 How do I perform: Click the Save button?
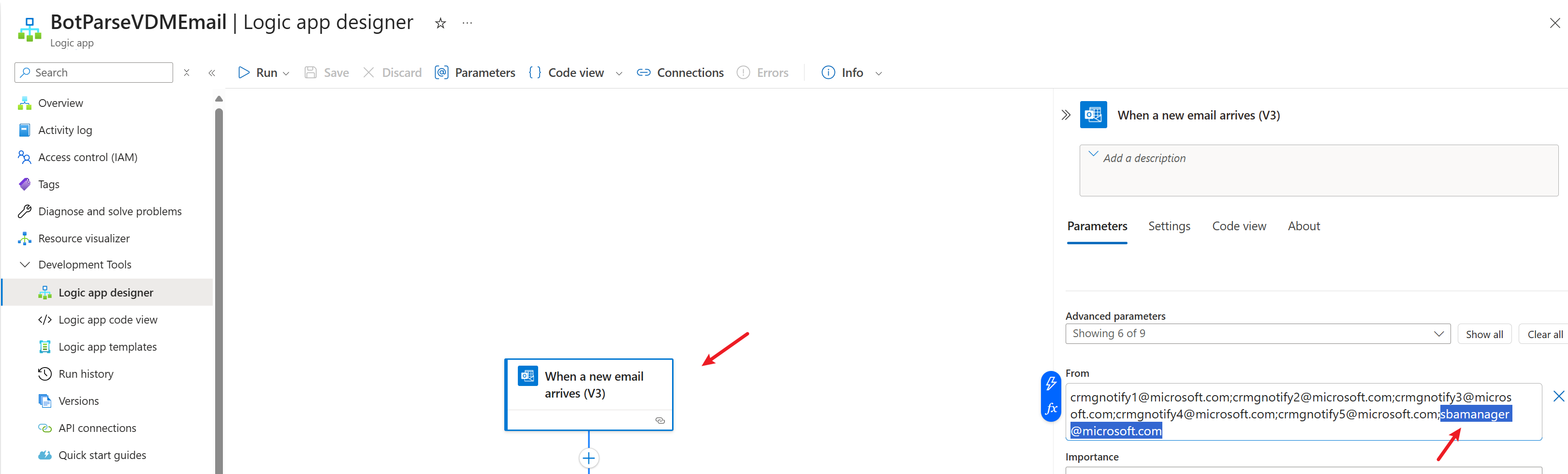(327, 73)
